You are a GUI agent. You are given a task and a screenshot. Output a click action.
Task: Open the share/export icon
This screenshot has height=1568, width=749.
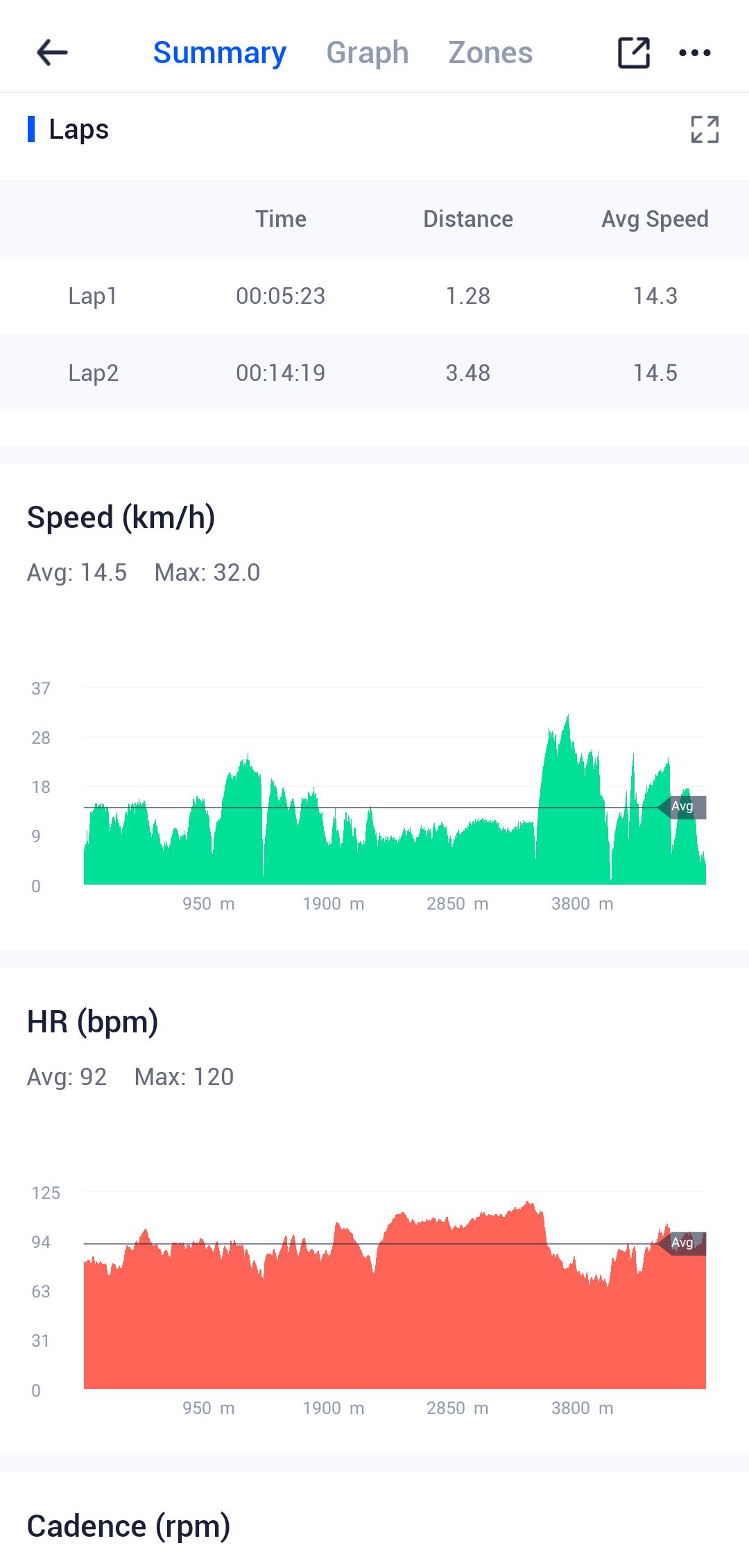click(633, 53)
